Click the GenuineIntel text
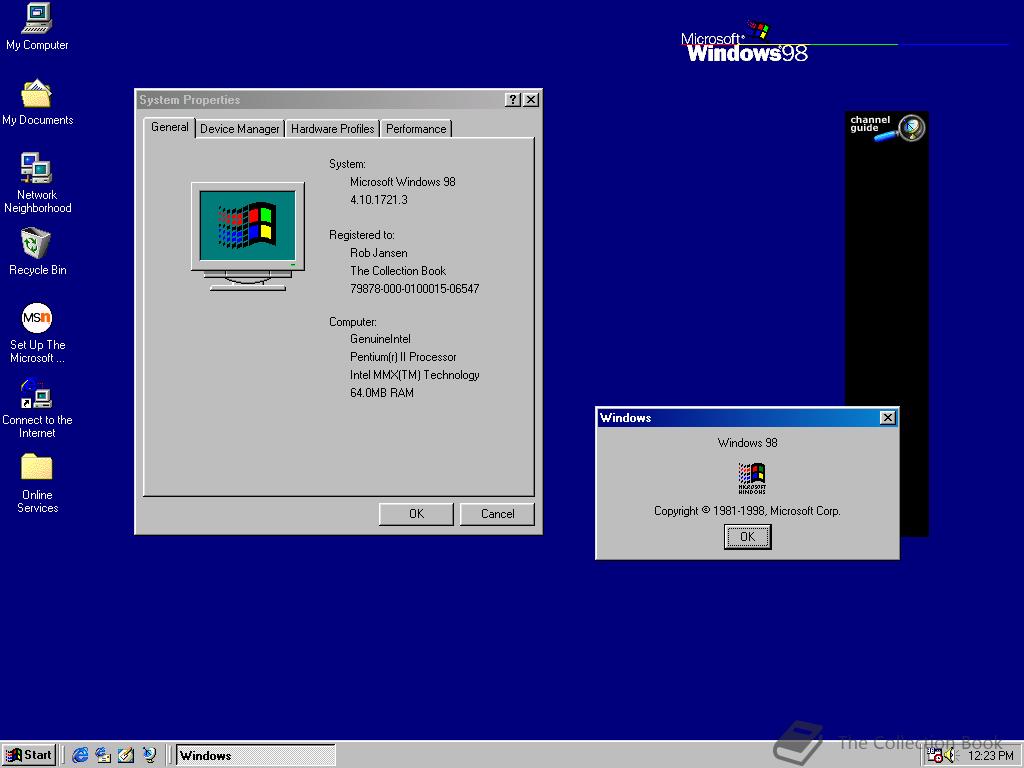Image resolution: width=1024 pixels, height=768 pixels. click(380, 339)
